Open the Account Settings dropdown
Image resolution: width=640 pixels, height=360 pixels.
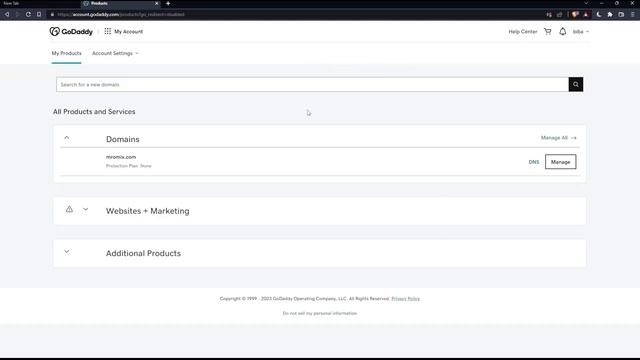tap(115, 53)
